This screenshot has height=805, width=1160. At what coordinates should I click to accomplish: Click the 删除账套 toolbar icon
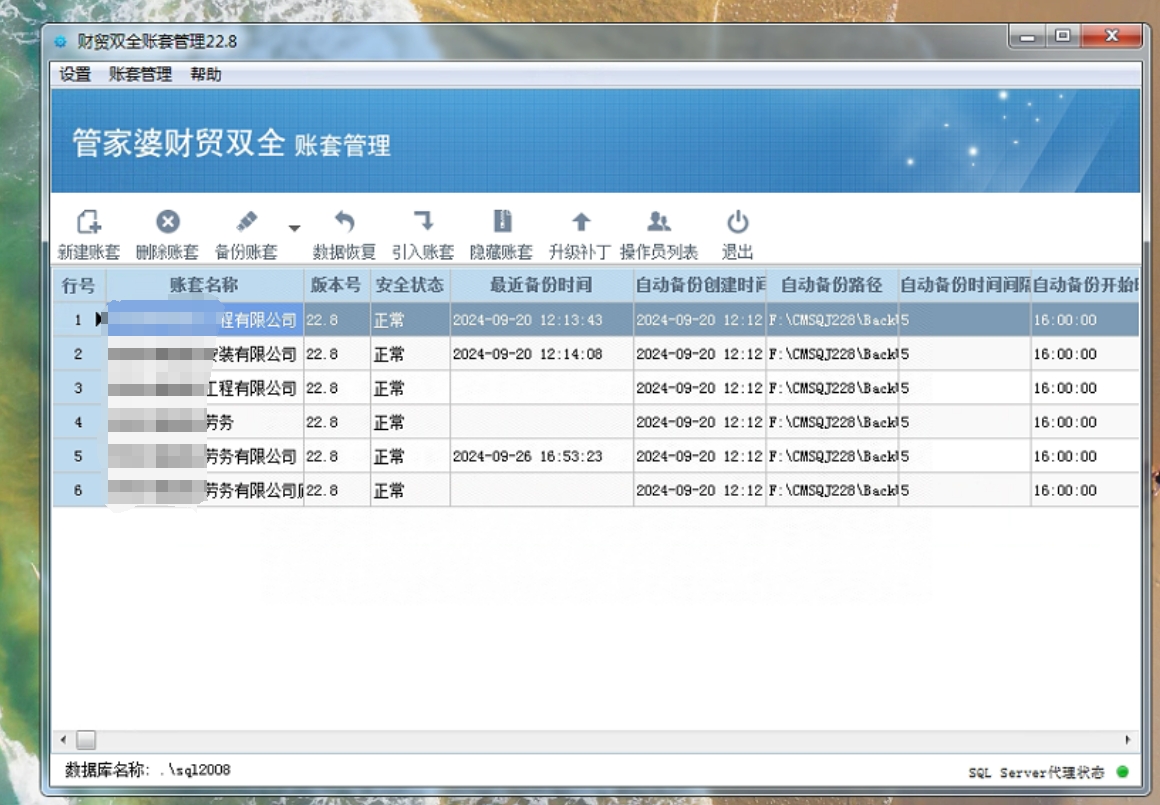coord(168,222)
